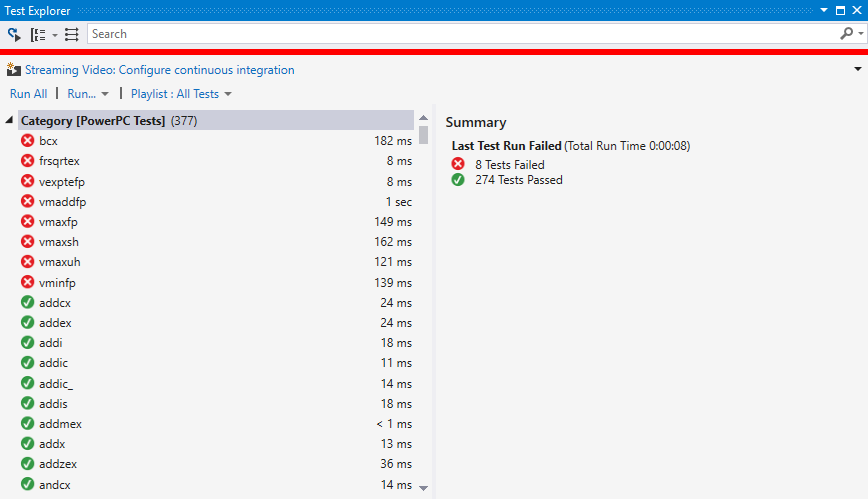
Task: Click the failed icon for vmaxsh
Action: 27,241
